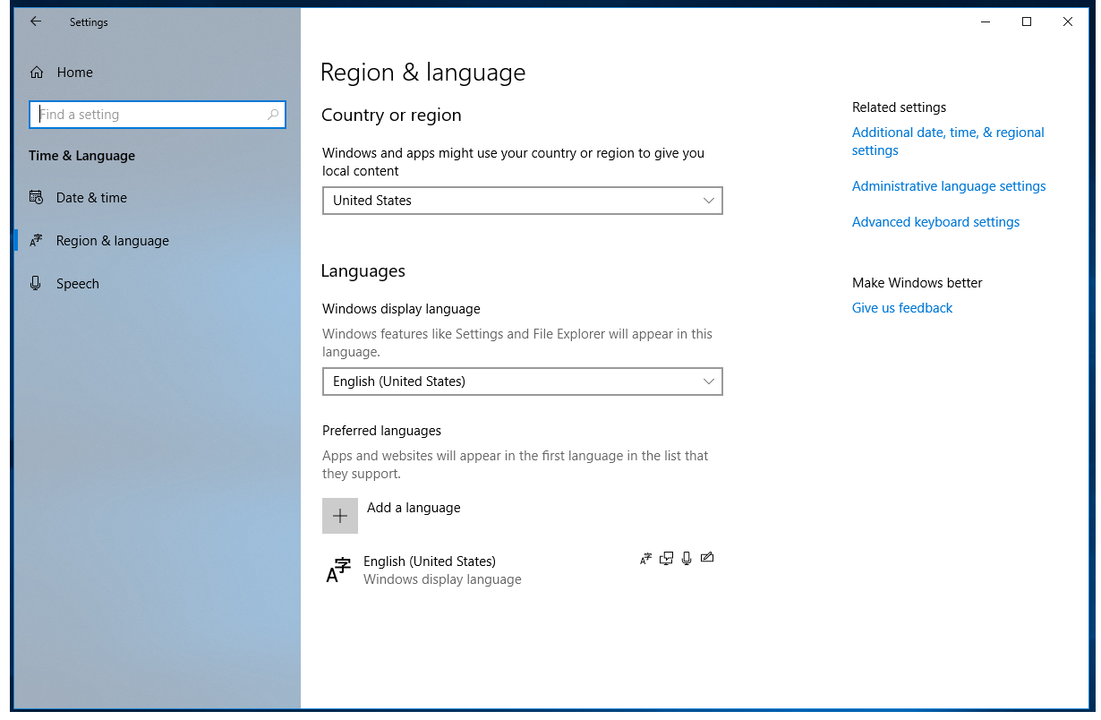
Task: Click the large language icon beside English
Action: [x=338, y=570]
